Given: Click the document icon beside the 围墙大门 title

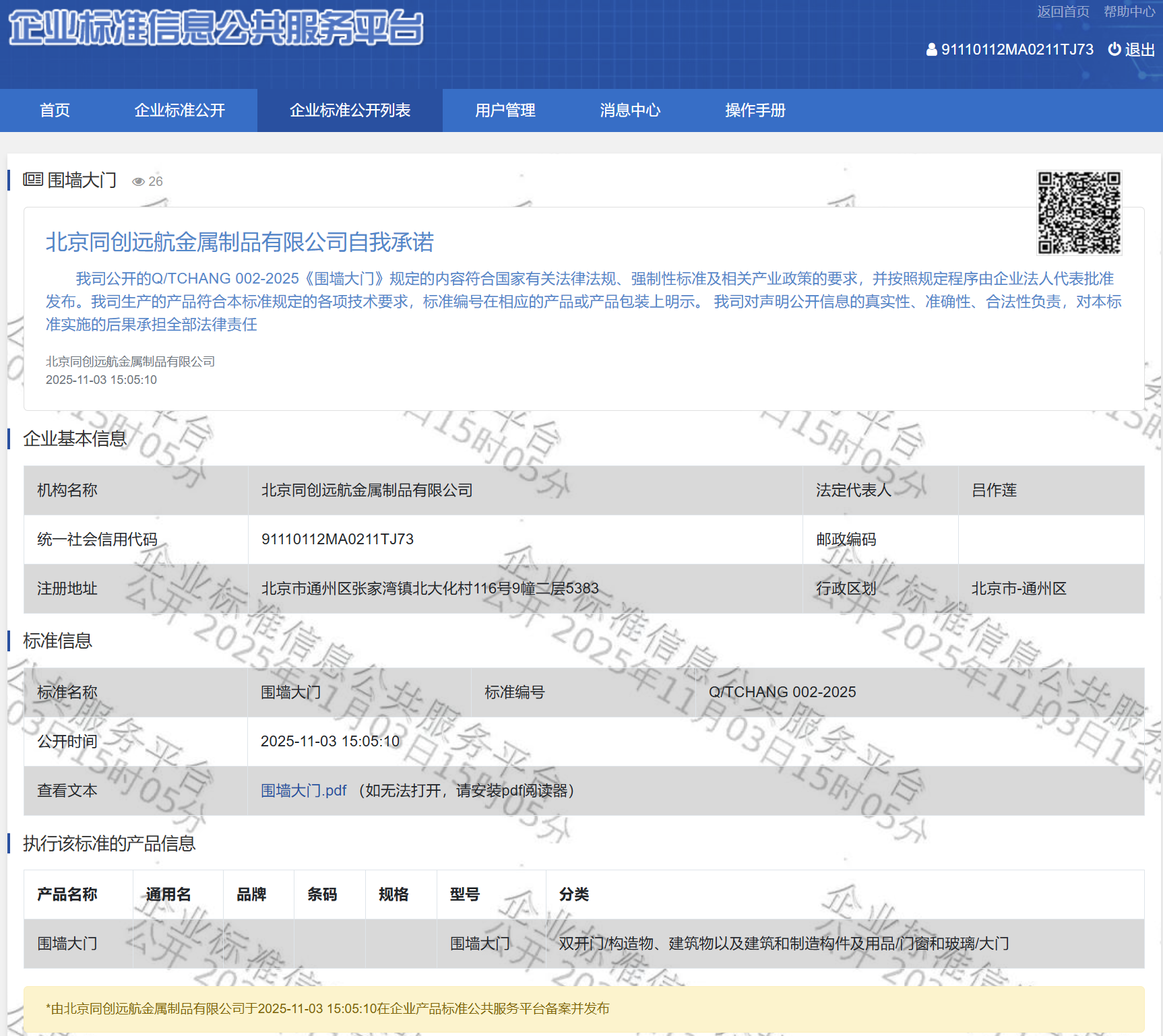Looking at the screenshot, I should (33, 179).
